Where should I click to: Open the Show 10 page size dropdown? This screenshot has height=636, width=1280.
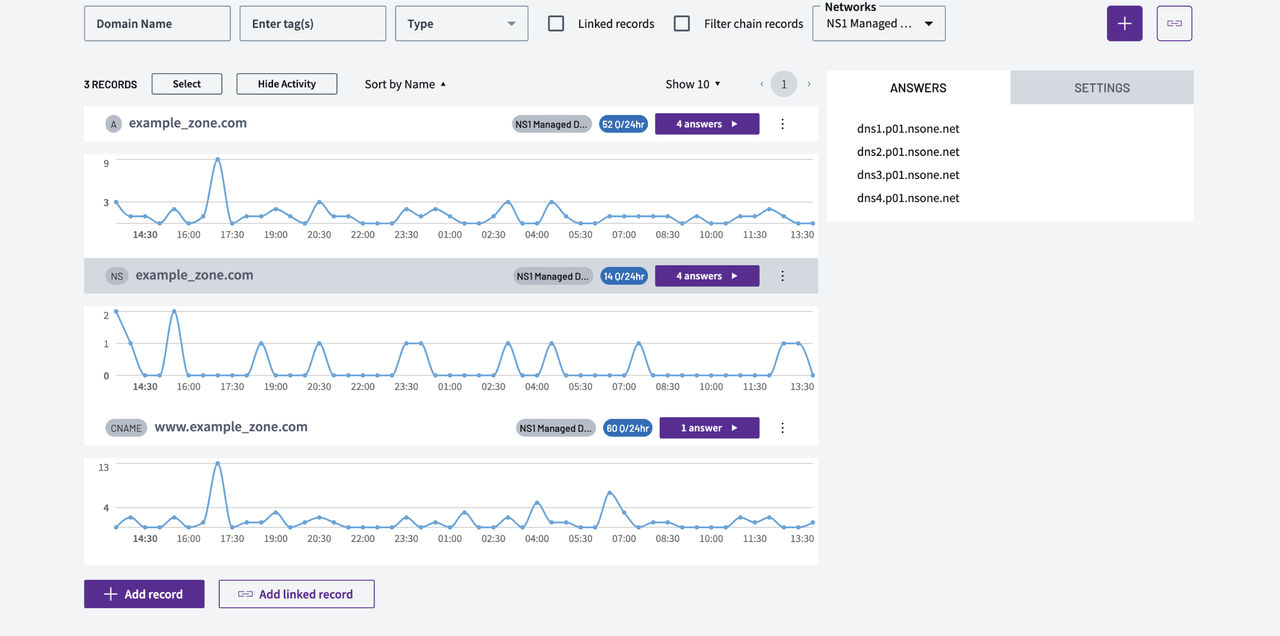(693, 85)
